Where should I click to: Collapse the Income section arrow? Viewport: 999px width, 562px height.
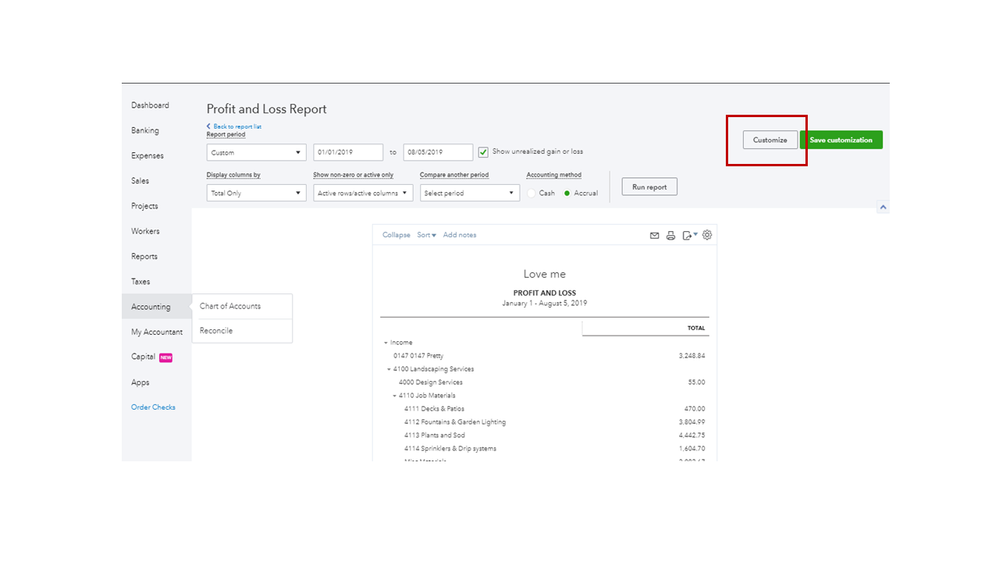(385, 343)
